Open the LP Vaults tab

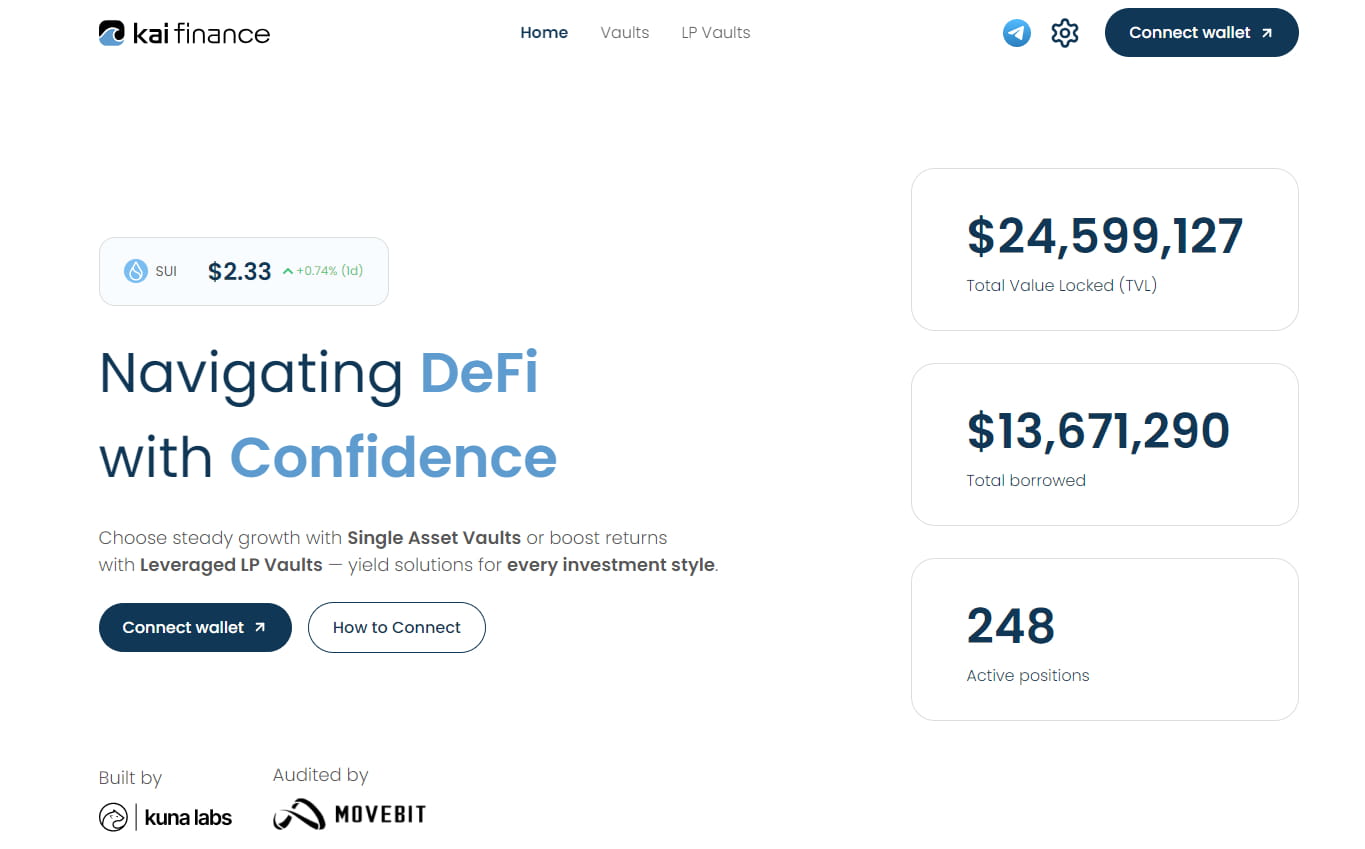pos(716,32)
